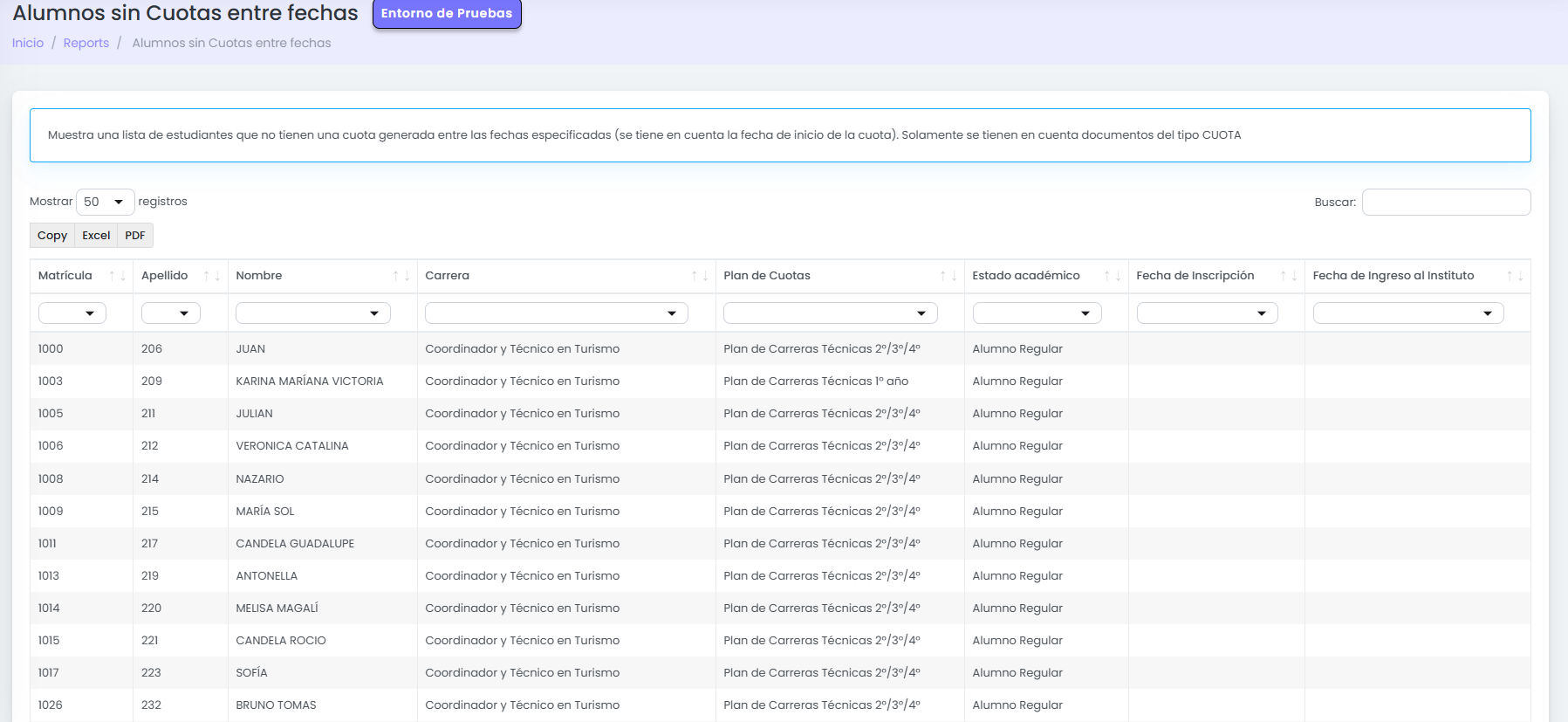Open the Mostrar records count dropdown
Image resolution: width=1568 pixels, height=722 pixels.
(105, 202)
